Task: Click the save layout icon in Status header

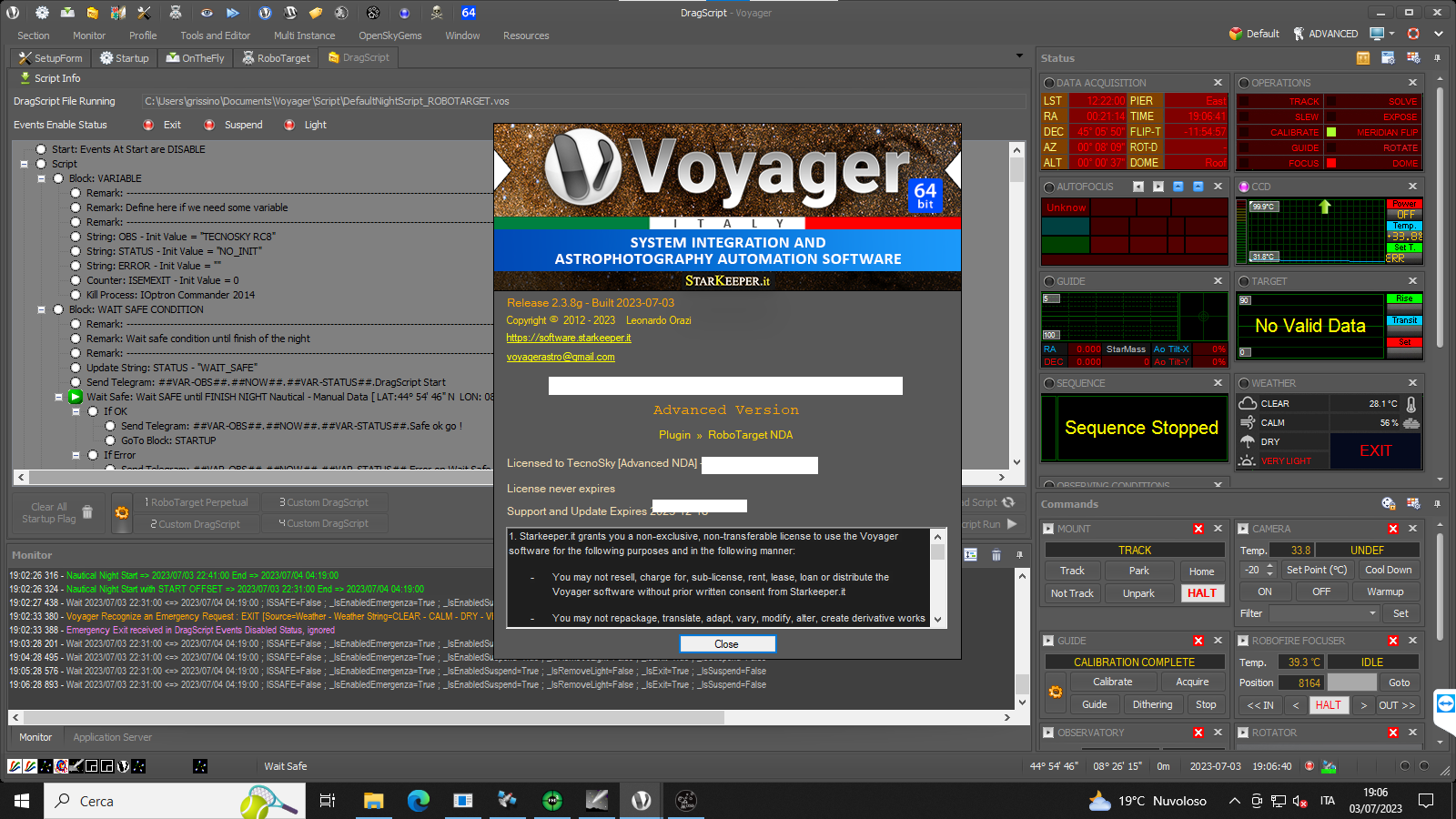Action: click(x=1388, y=57)
